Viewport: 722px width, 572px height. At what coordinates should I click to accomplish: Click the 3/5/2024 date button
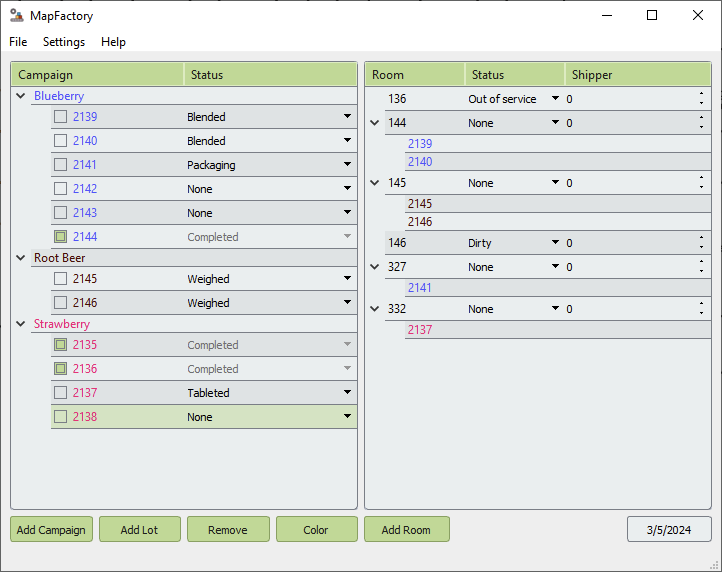pyautogui.click(x=669, y=529)
